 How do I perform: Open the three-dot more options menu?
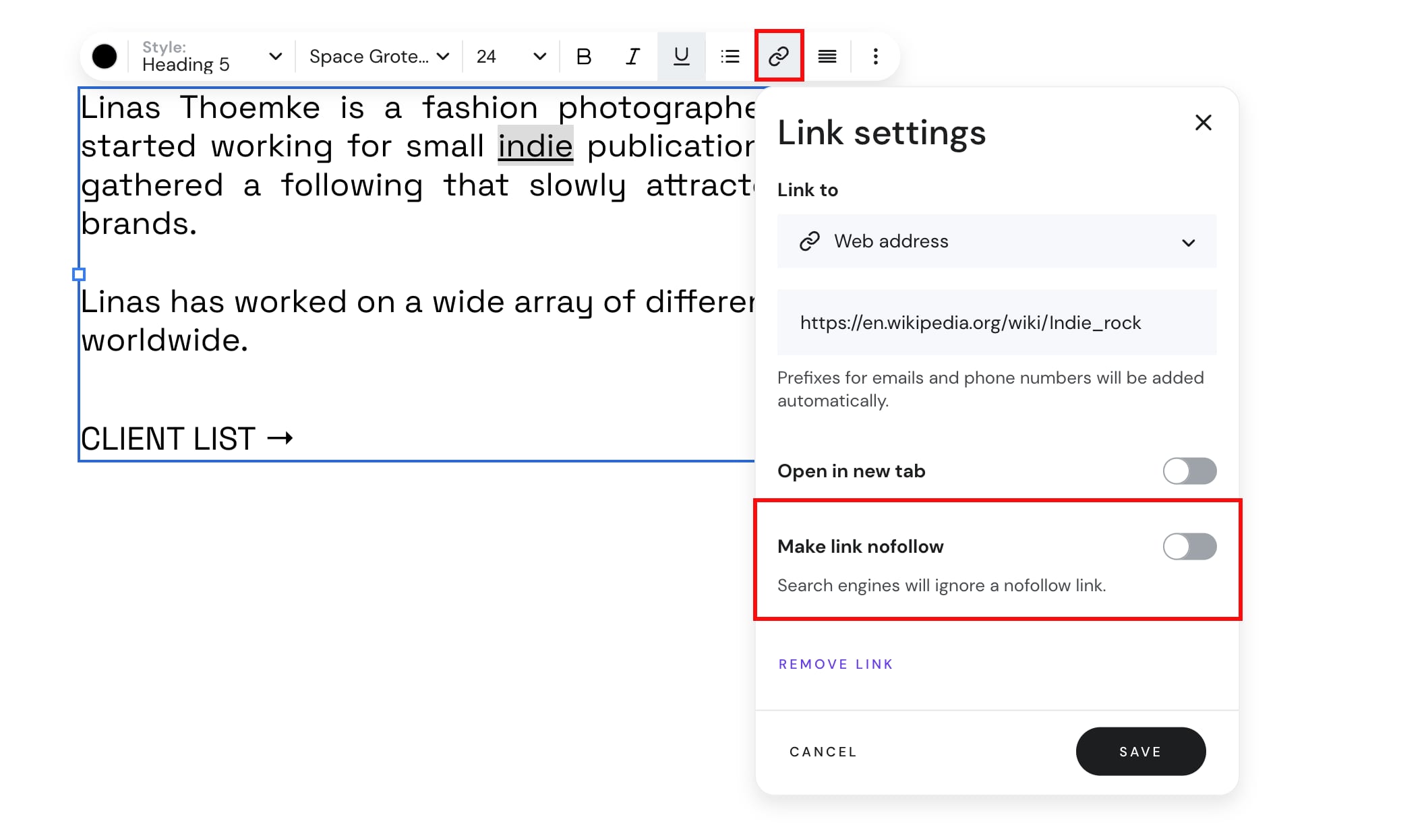pyautogui.click(x=875, y=57)
